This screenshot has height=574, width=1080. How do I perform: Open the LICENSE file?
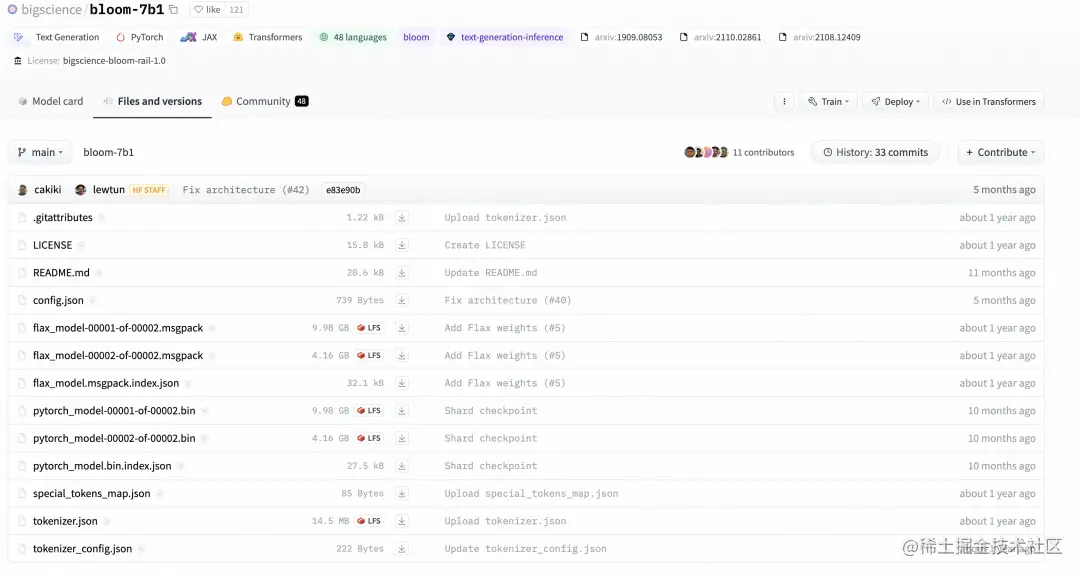tap(52, 245)
